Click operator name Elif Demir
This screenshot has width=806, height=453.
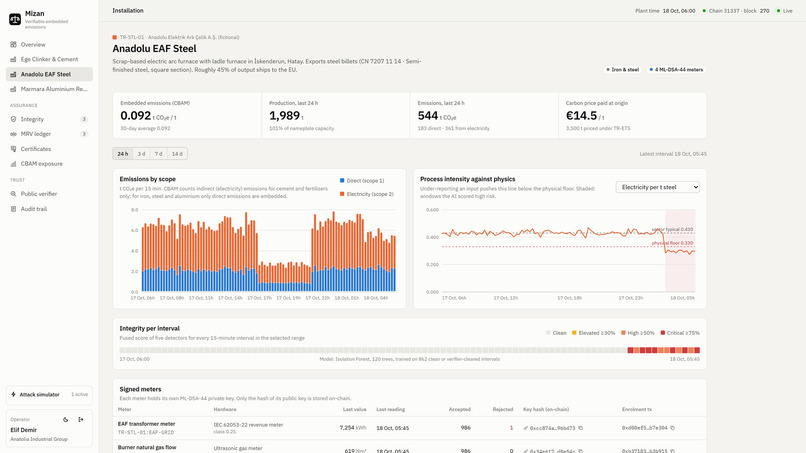[x=24, y=430]
